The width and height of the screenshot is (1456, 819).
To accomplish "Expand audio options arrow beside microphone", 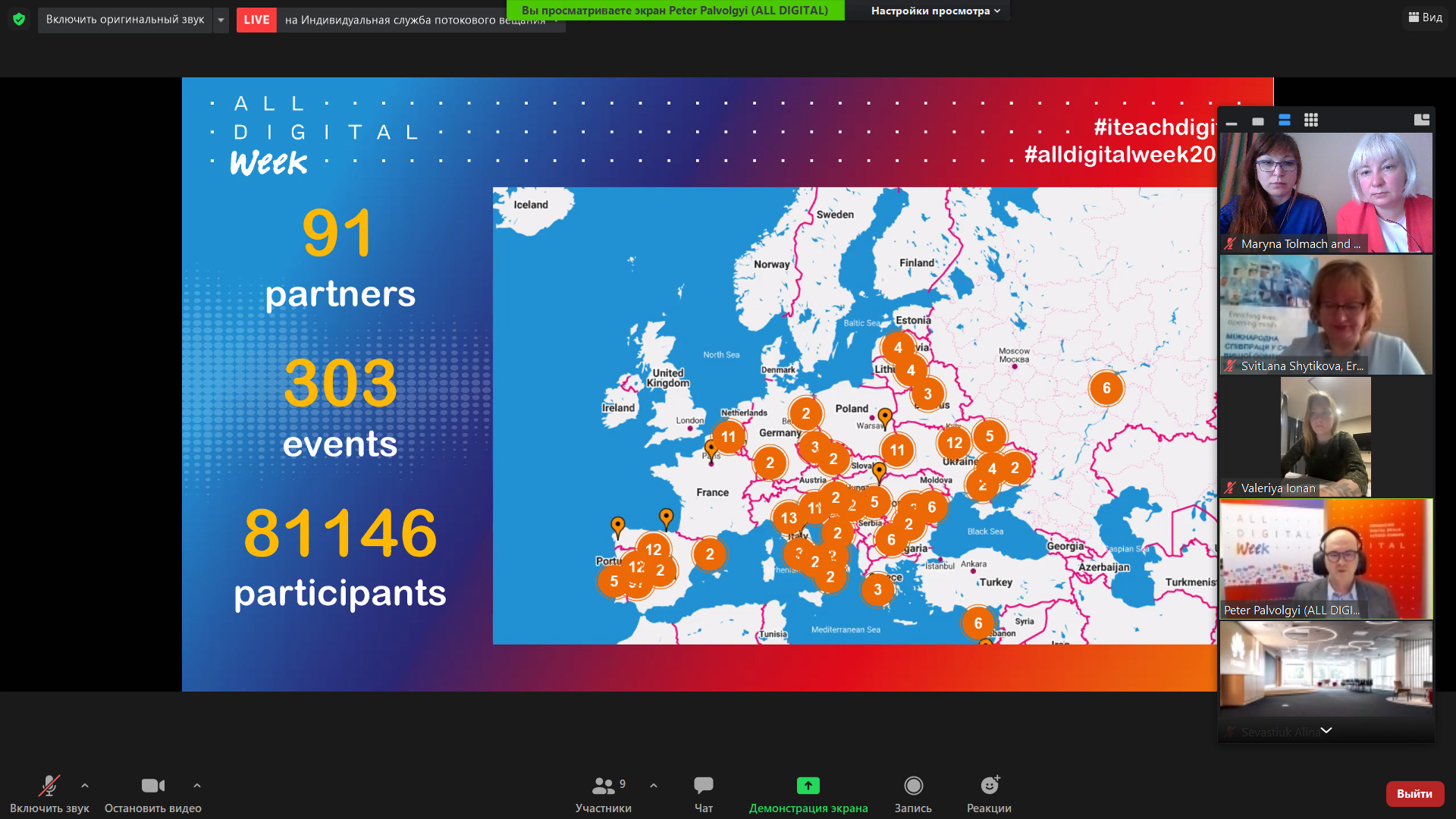I will point(85,786).
